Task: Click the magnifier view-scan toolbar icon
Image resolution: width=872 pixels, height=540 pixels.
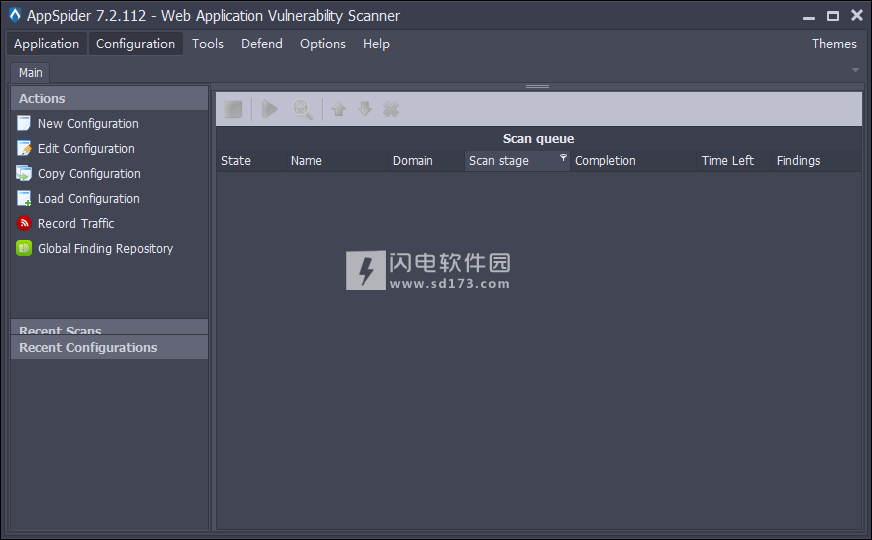Action: tap(303, 109)
